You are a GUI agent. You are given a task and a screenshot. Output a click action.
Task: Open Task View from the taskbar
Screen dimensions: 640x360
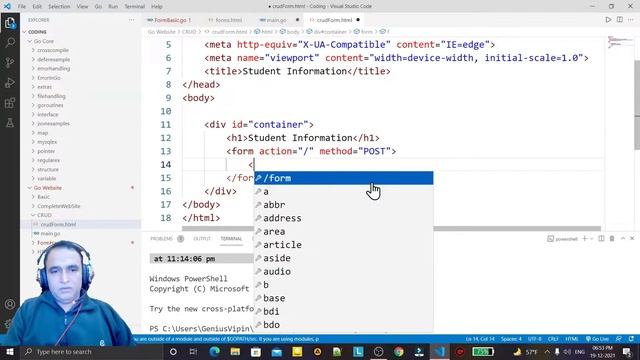click(x=193, y=351)
